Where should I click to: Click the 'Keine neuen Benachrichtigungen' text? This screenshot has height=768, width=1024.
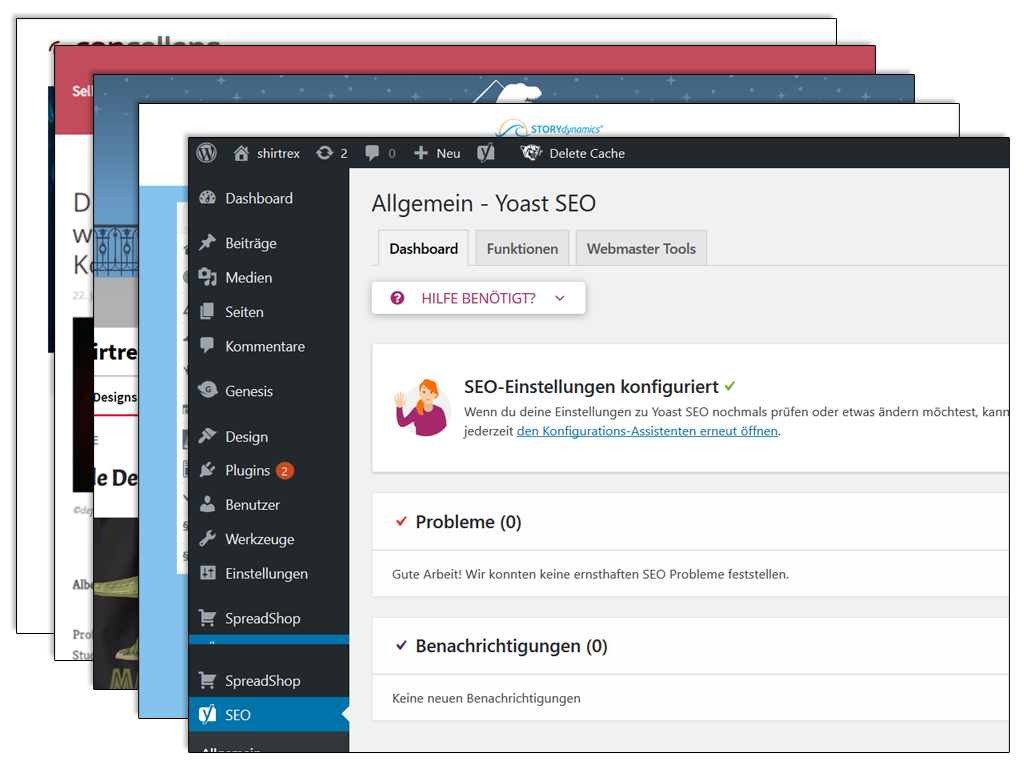pyautogui.click(x=486, y=698)
